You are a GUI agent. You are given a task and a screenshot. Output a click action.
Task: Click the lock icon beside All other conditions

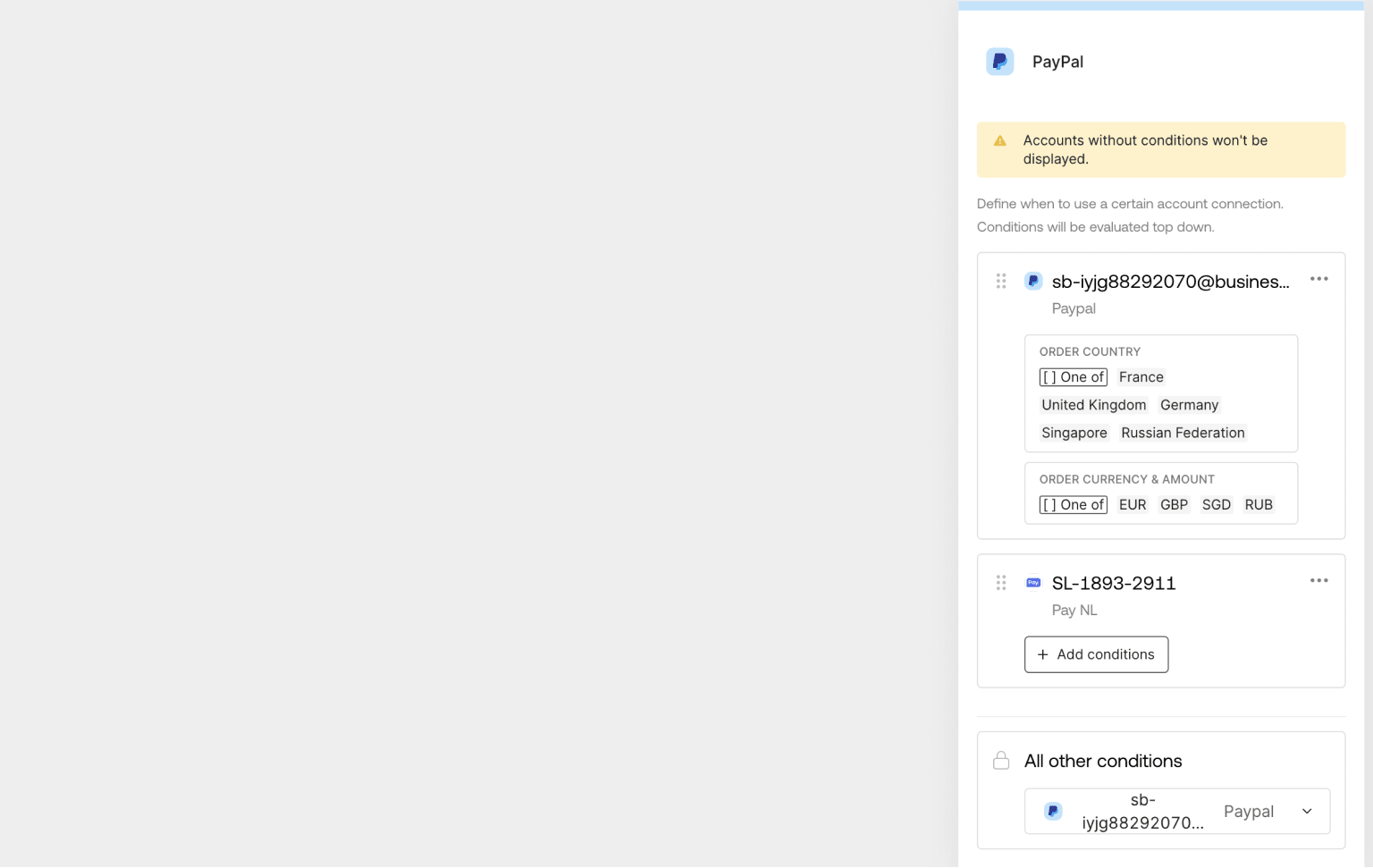1001,761
